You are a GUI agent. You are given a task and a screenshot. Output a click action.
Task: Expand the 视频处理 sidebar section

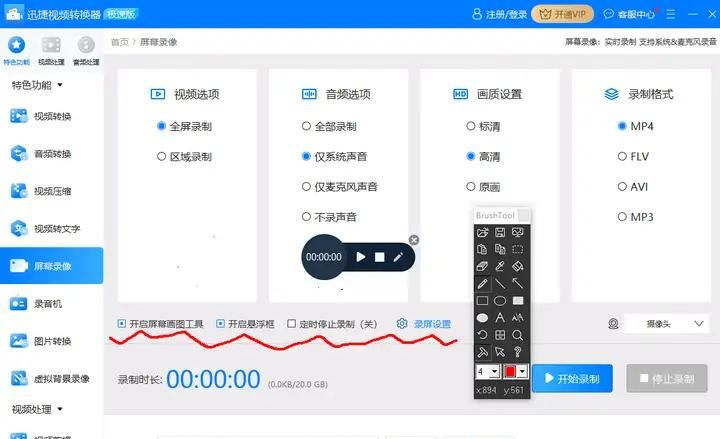[37, 409]
